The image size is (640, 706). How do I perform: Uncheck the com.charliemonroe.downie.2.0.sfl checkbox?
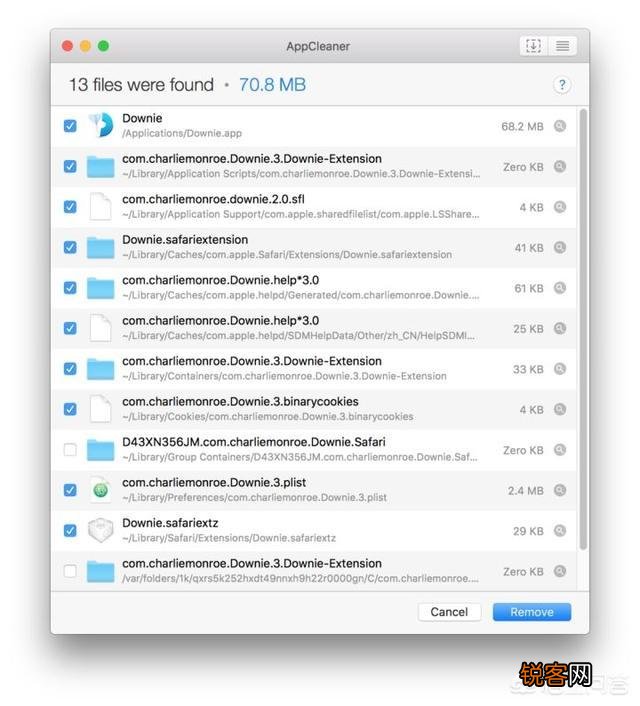pos(70,207)
